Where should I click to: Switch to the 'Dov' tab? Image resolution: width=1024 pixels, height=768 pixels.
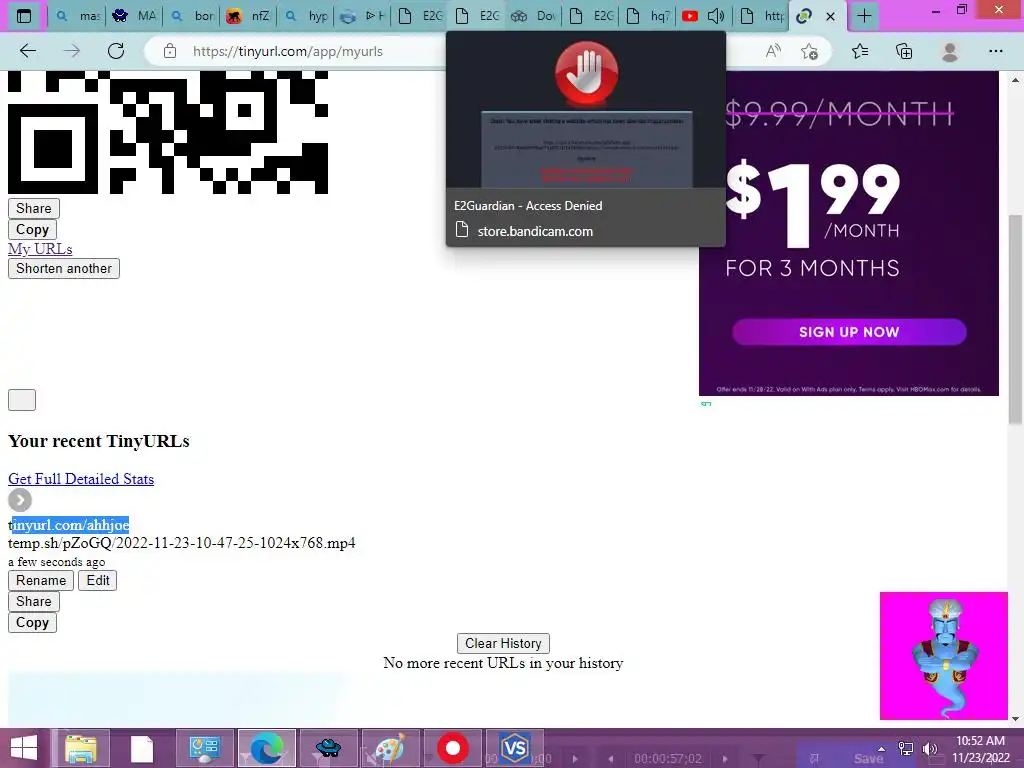coord(532,16)
